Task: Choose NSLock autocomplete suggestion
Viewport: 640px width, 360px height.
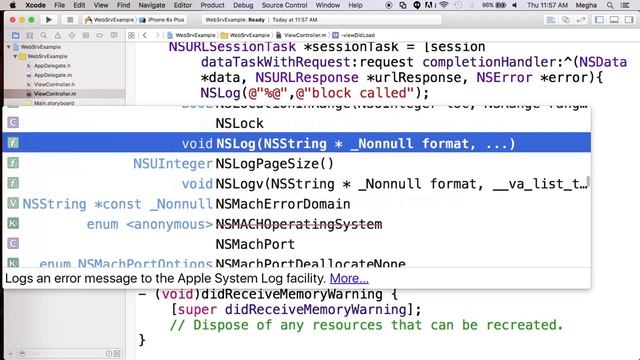Action: (x=297, y=123)
